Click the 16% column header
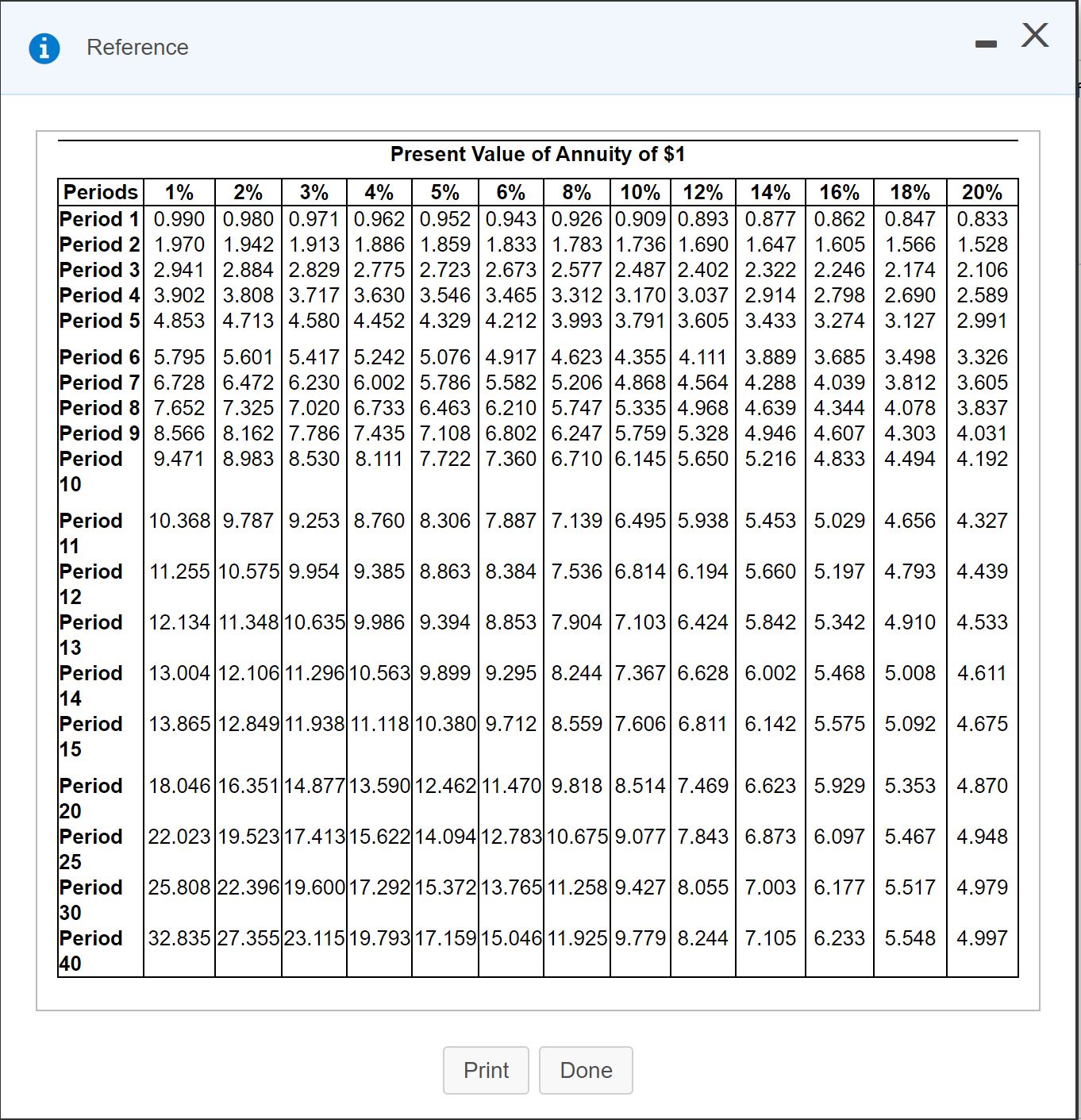Viewport: 1081px width, 1120px height. [840, 192]
